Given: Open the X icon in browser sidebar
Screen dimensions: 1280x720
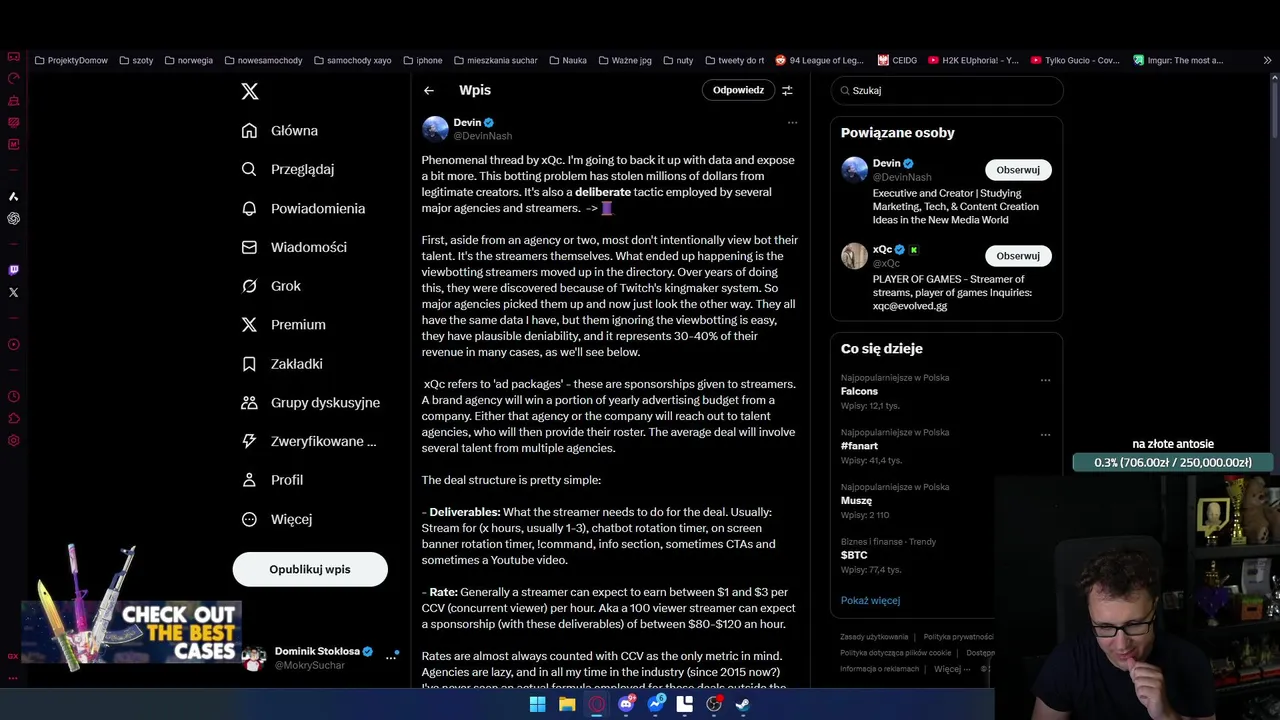Looking at the screenshot, I should (x=13, y=293).
